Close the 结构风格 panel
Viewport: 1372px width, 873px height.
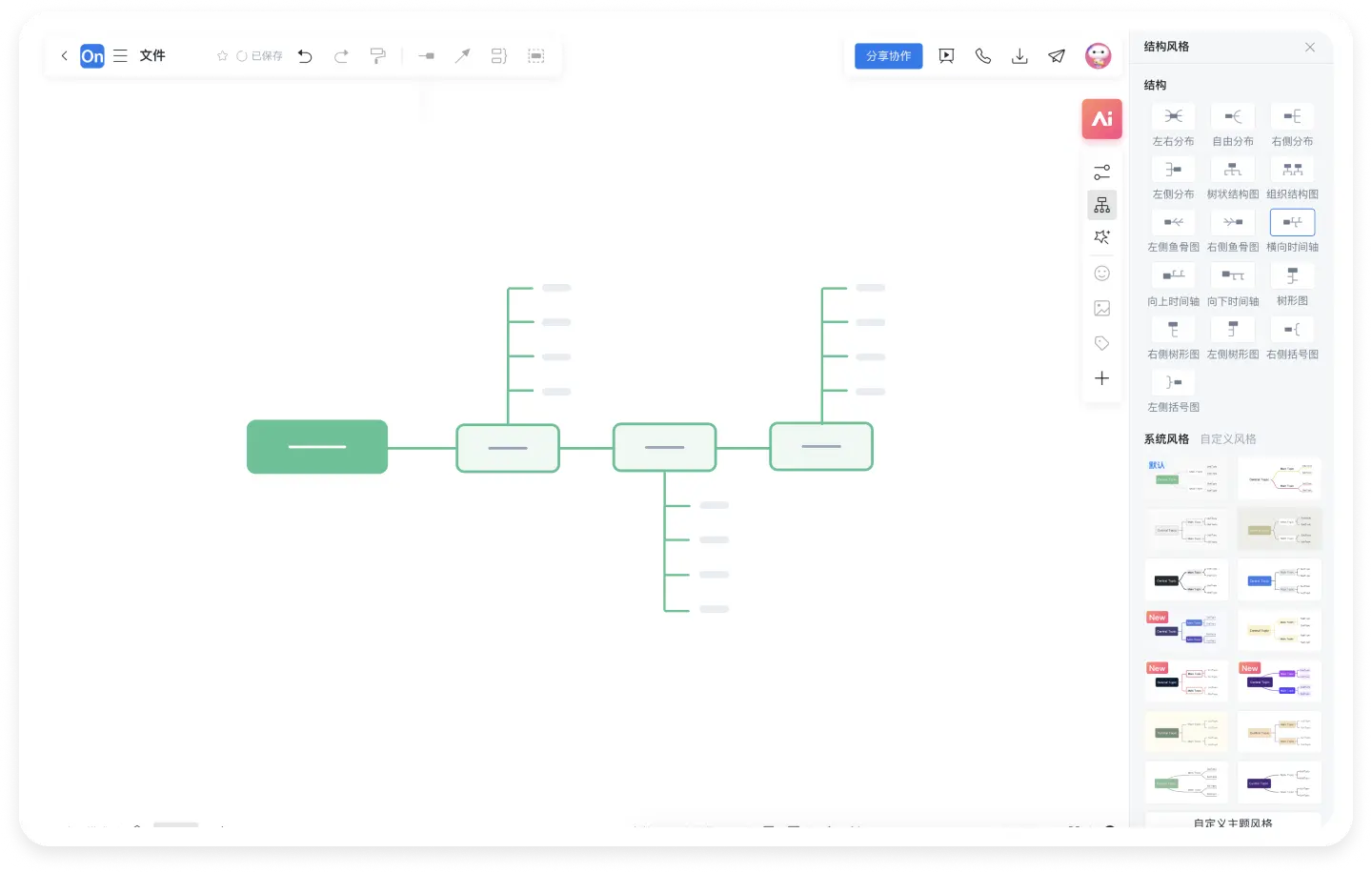1310,47
